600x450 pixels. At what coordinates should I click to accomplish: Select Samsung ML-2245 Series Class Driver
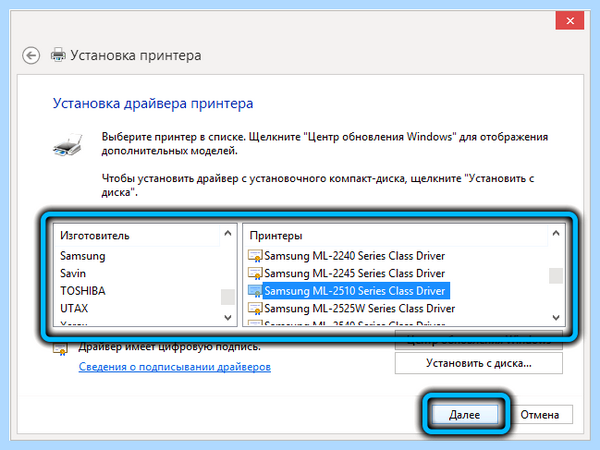coord(355,273)
